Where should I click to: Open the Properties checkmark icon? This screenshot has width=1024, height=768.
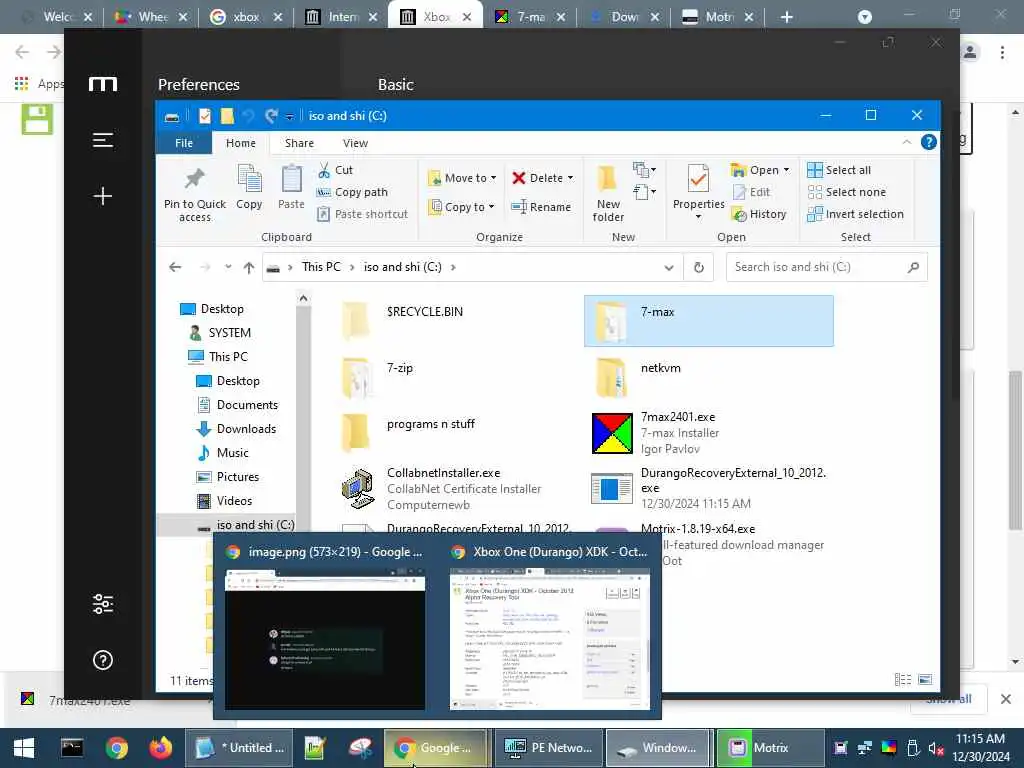[698, 178]
